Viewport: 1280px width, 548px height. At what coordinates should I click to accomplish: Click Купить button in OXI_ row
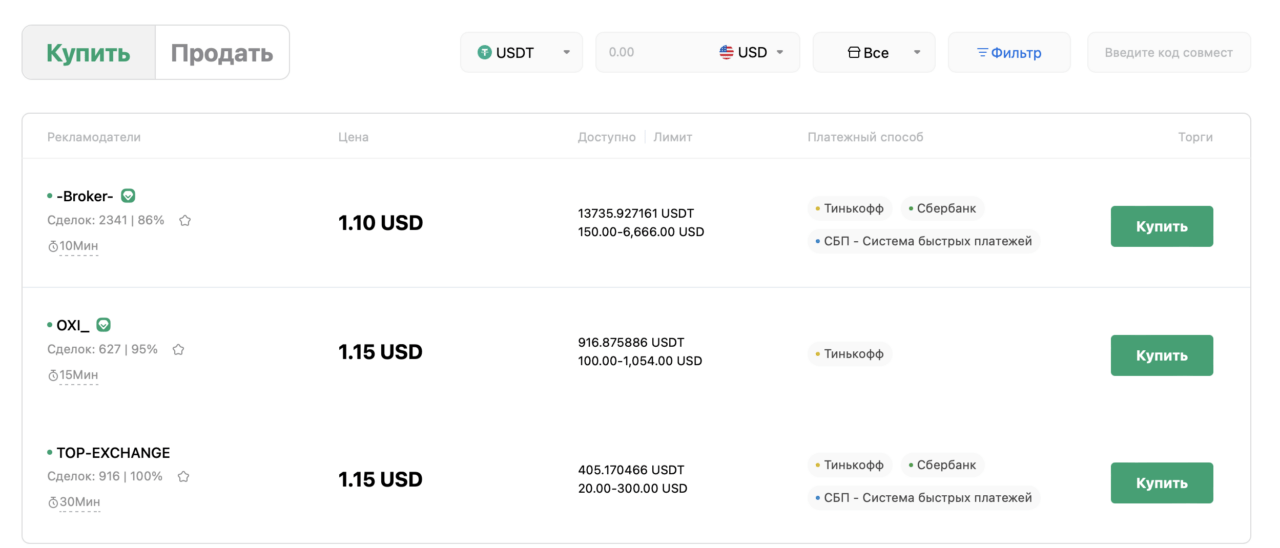pyautogui.click(x=1161, y=355)
